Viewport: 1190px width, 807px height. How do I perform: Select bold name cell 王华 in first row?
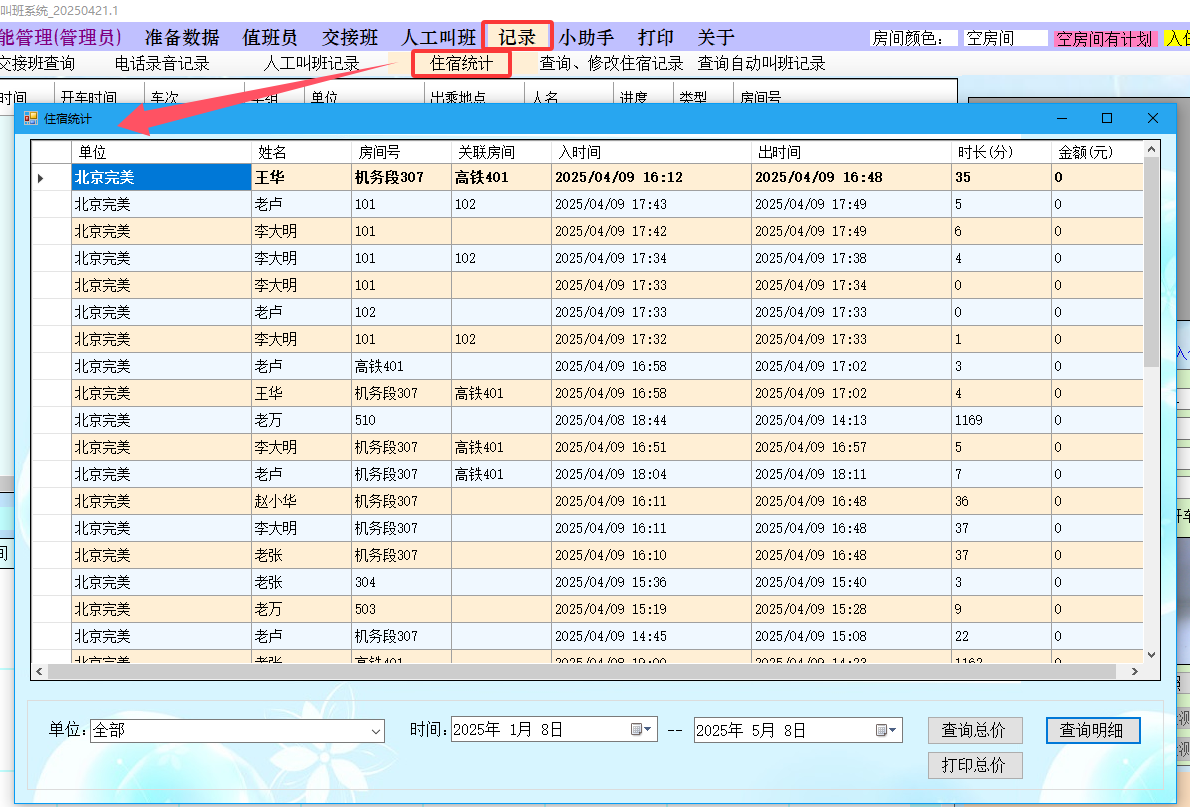point(301,178)
